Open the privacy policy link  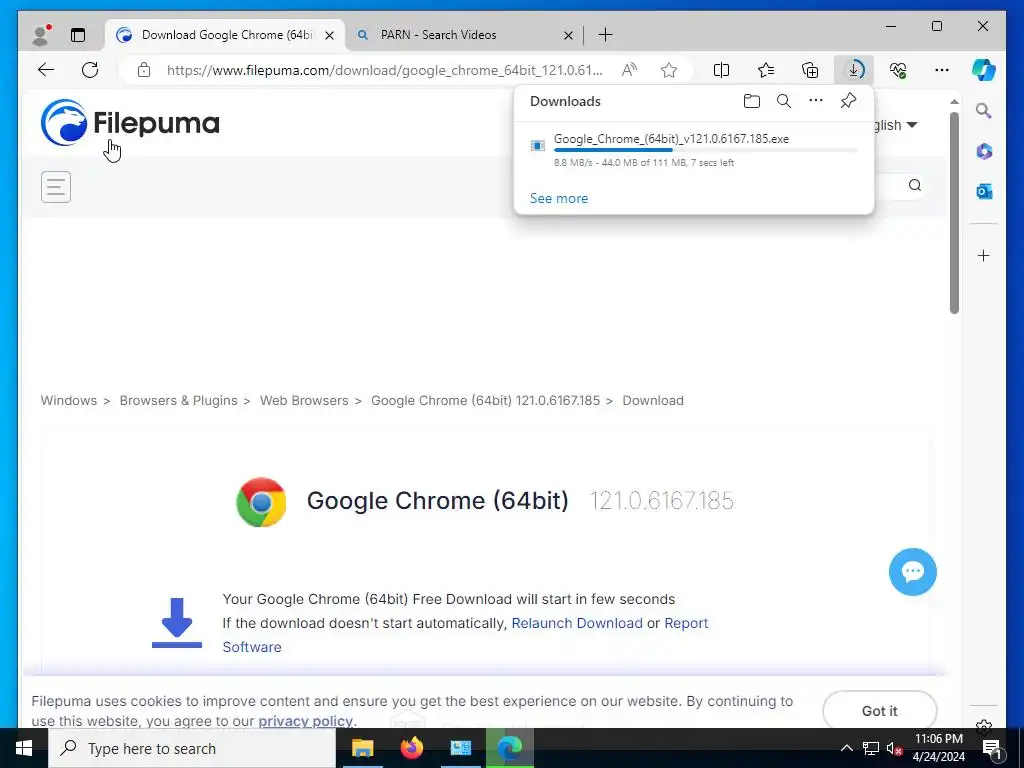(x=306, y=721)
